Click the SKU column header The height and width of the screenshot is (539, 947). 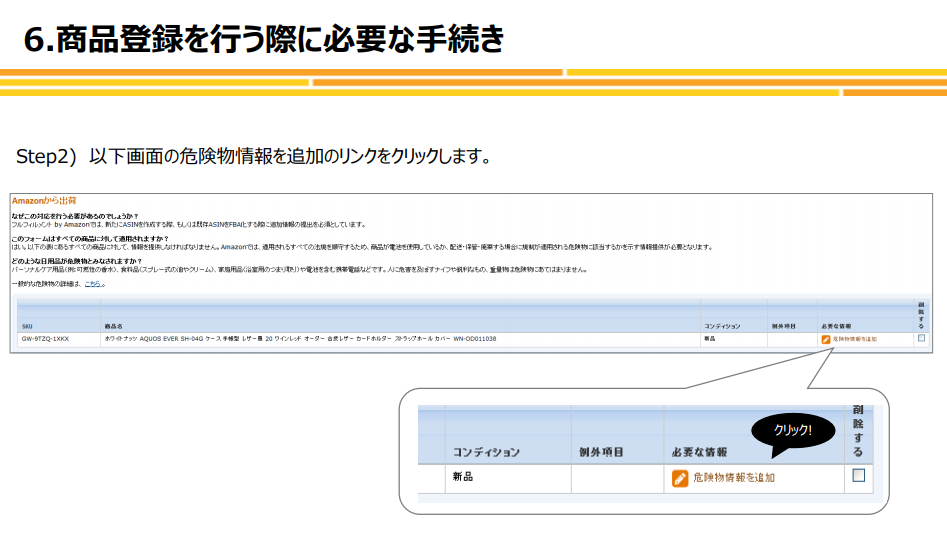coord(26,326)
